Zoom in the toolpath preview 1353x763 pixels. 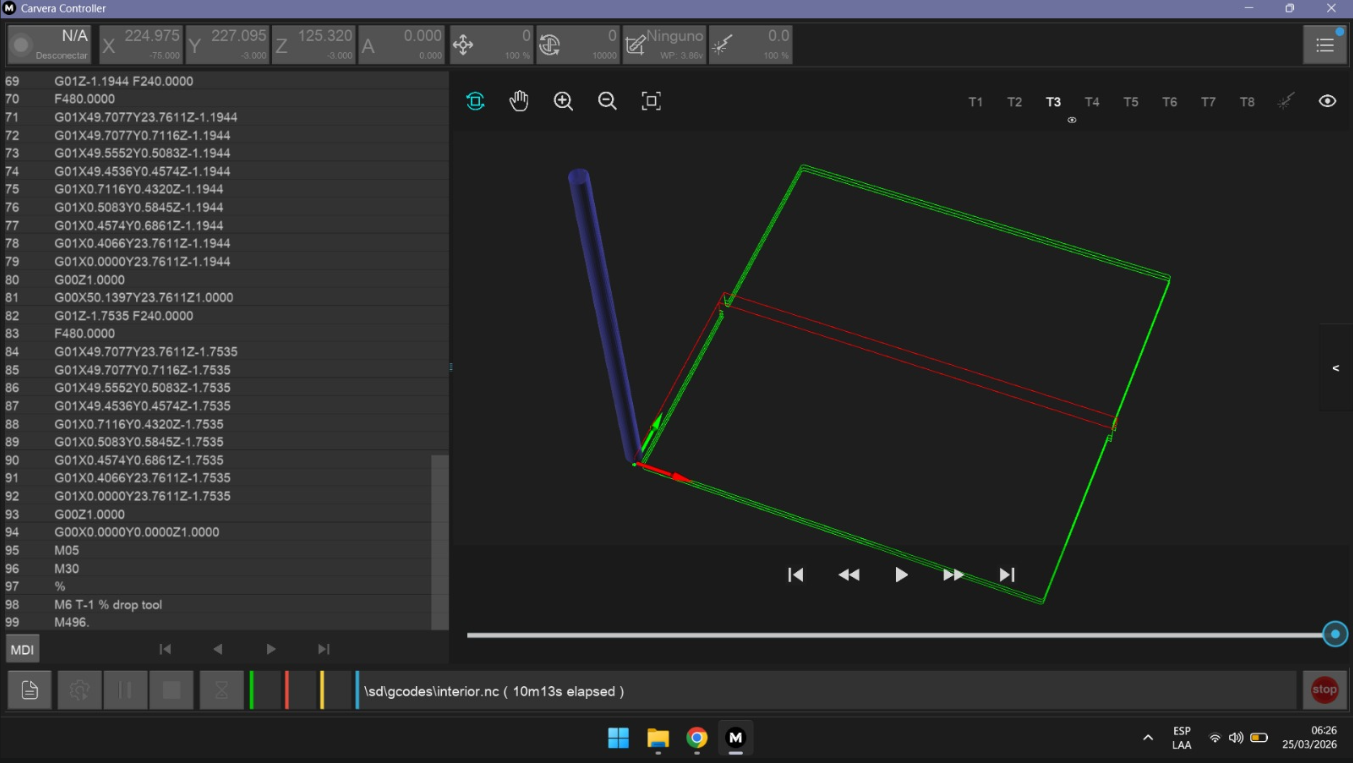tap(563, 101)
